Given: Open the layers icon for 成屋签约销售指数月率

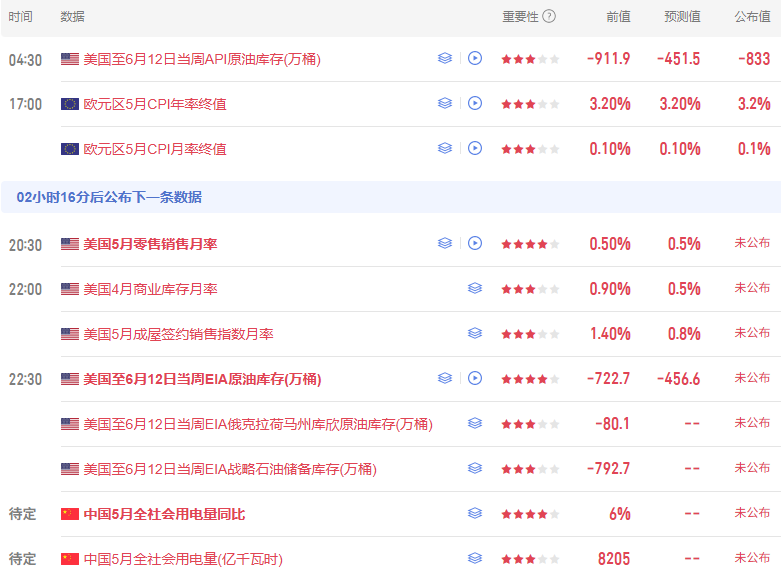Looking at the screenshot, I should point(475,333).
